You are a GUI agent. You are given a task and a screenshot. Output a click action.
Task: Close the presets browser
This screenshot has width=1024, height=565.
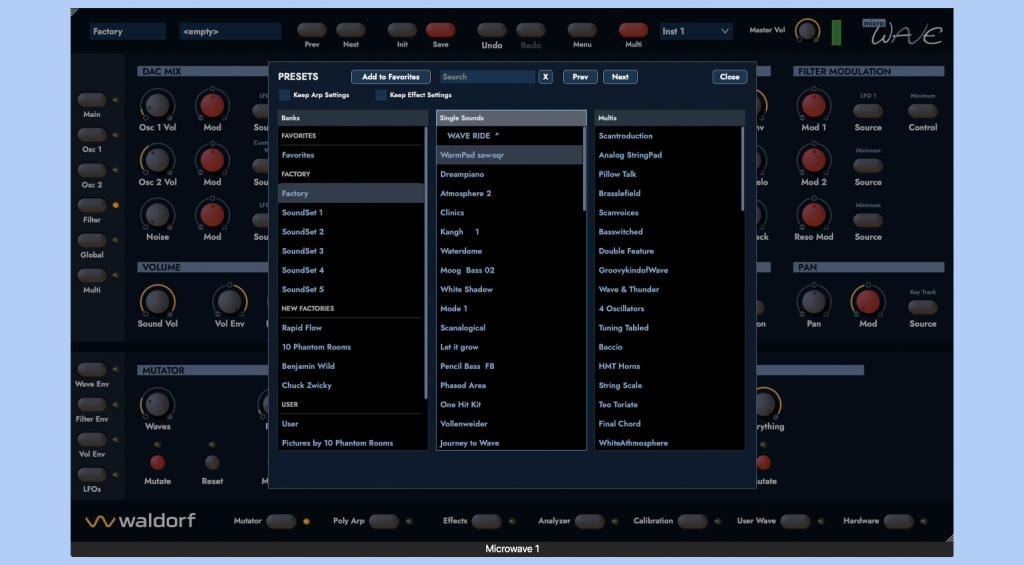pyautogui.click(x=729, y=77)
